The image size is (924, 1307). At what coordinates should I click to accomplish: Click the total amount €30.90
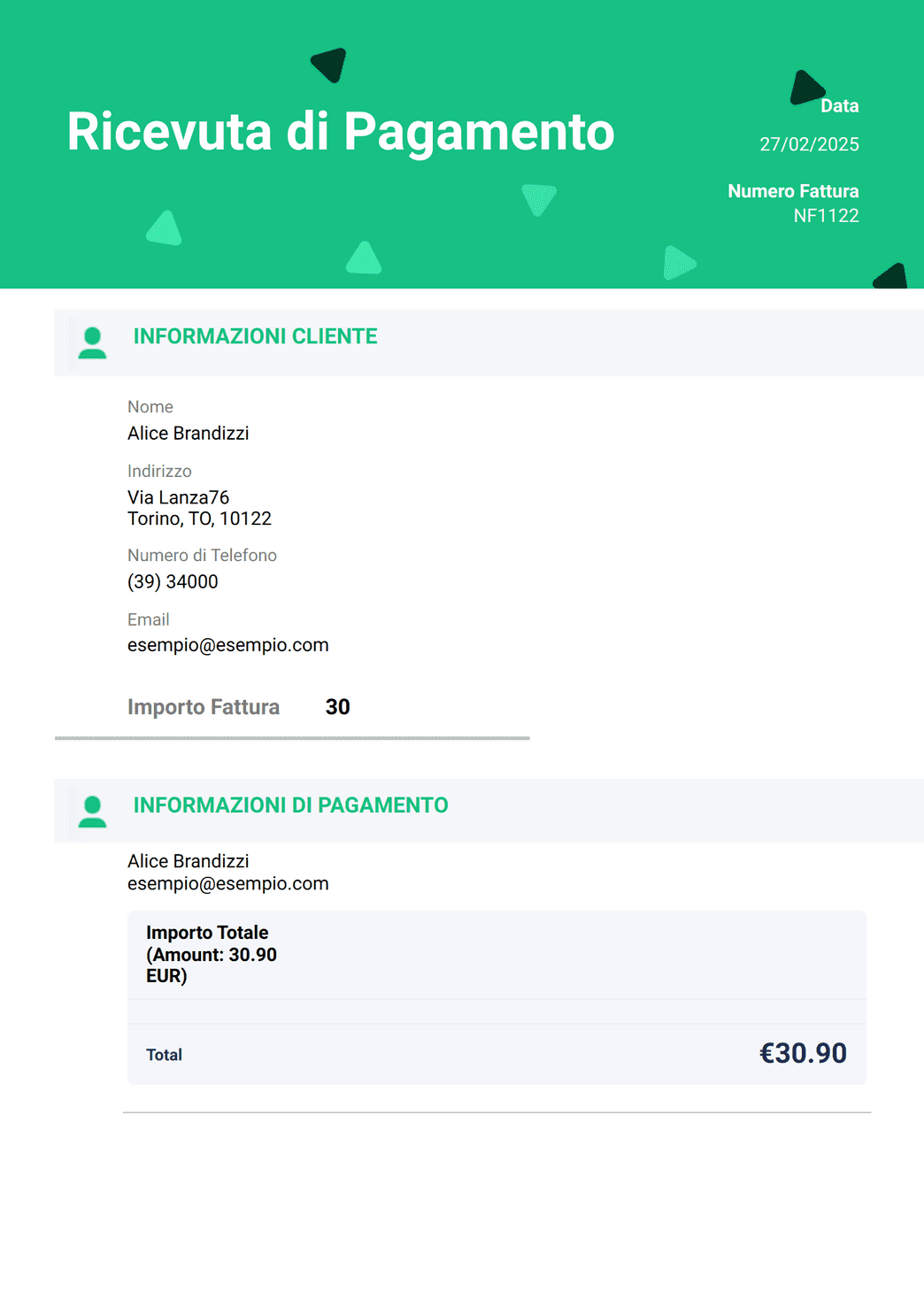[x=803, y=1053]
